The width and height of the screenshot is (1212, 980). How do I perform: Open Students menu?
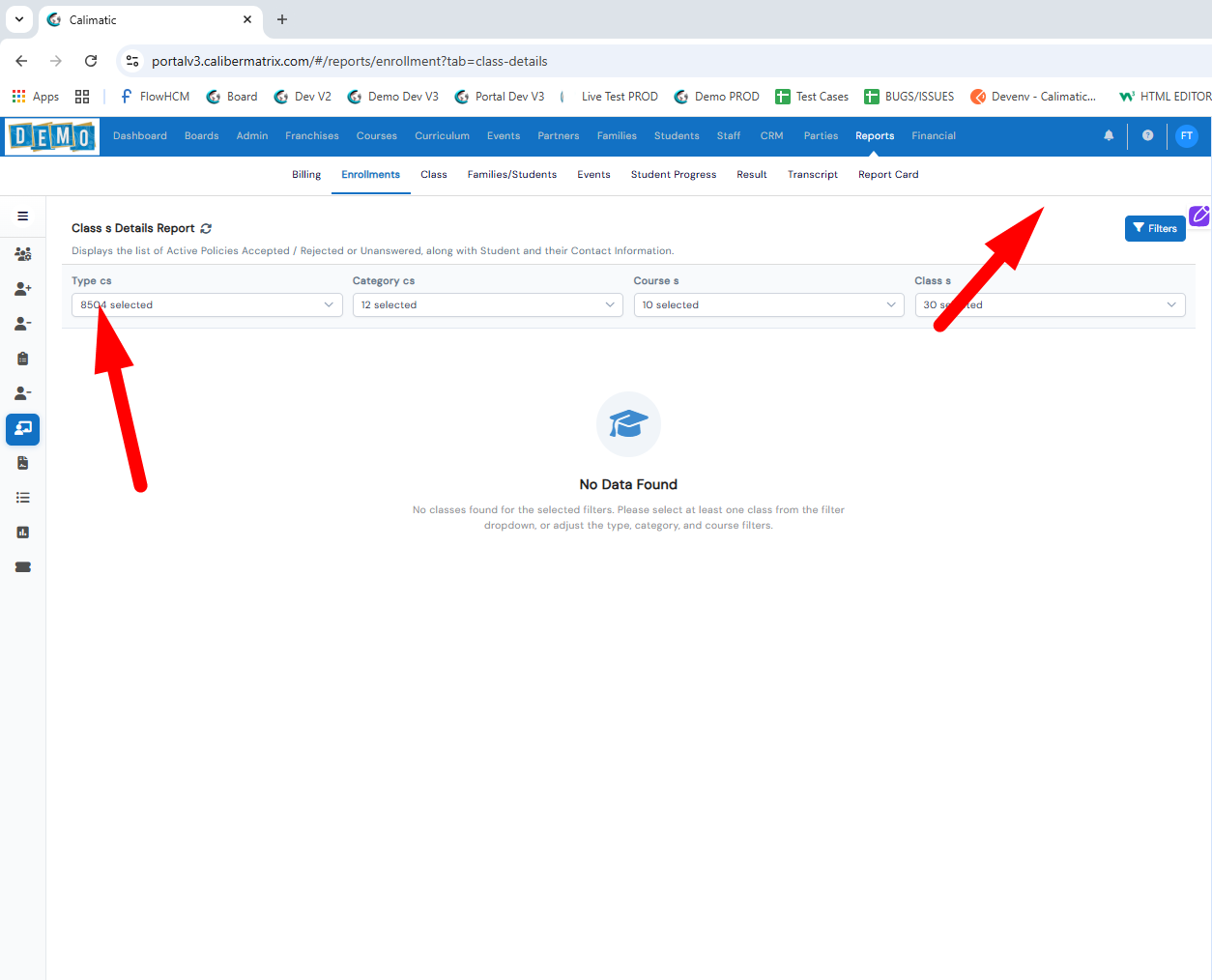[677, 136]
